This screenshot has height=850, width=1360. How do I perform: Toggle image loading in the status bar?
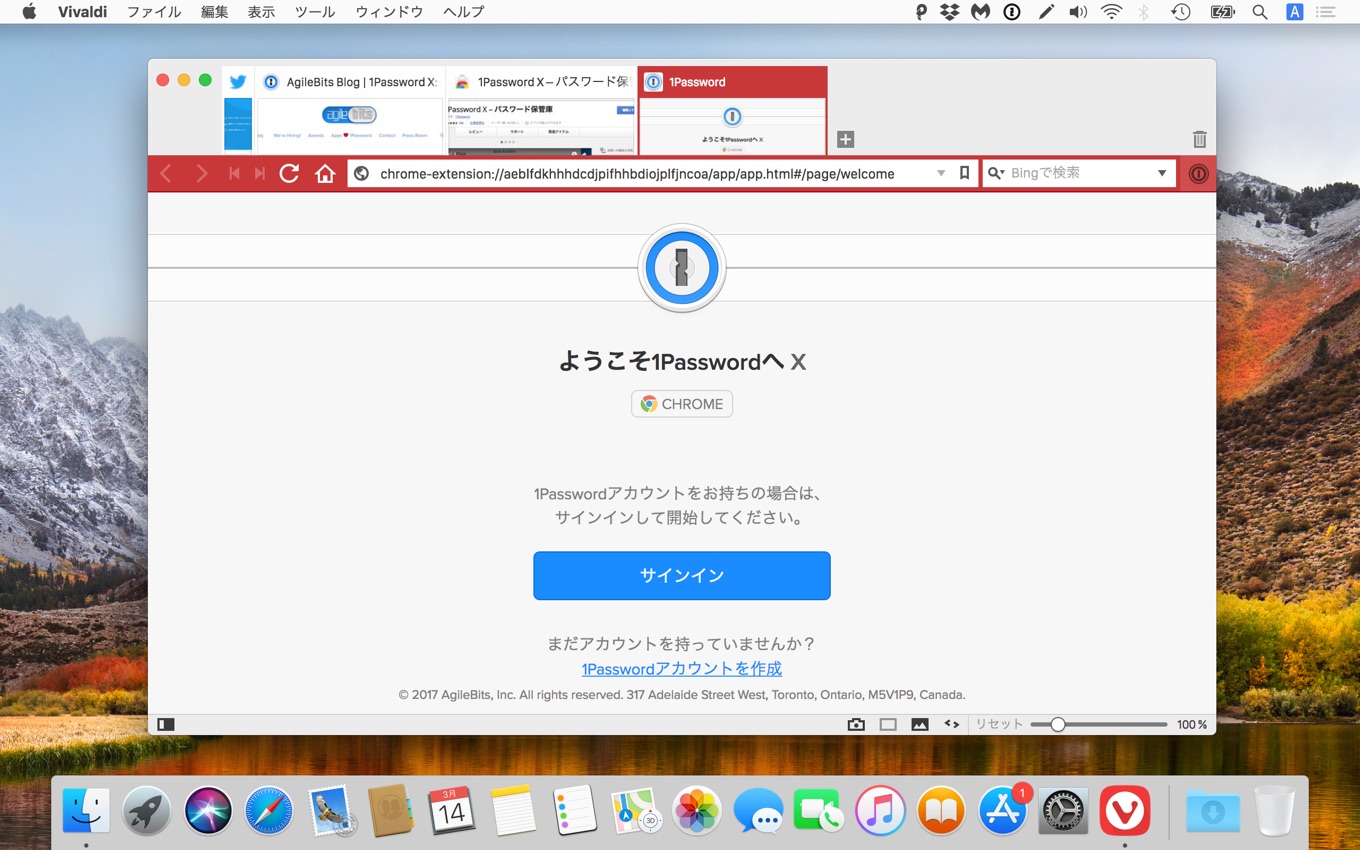919,723
